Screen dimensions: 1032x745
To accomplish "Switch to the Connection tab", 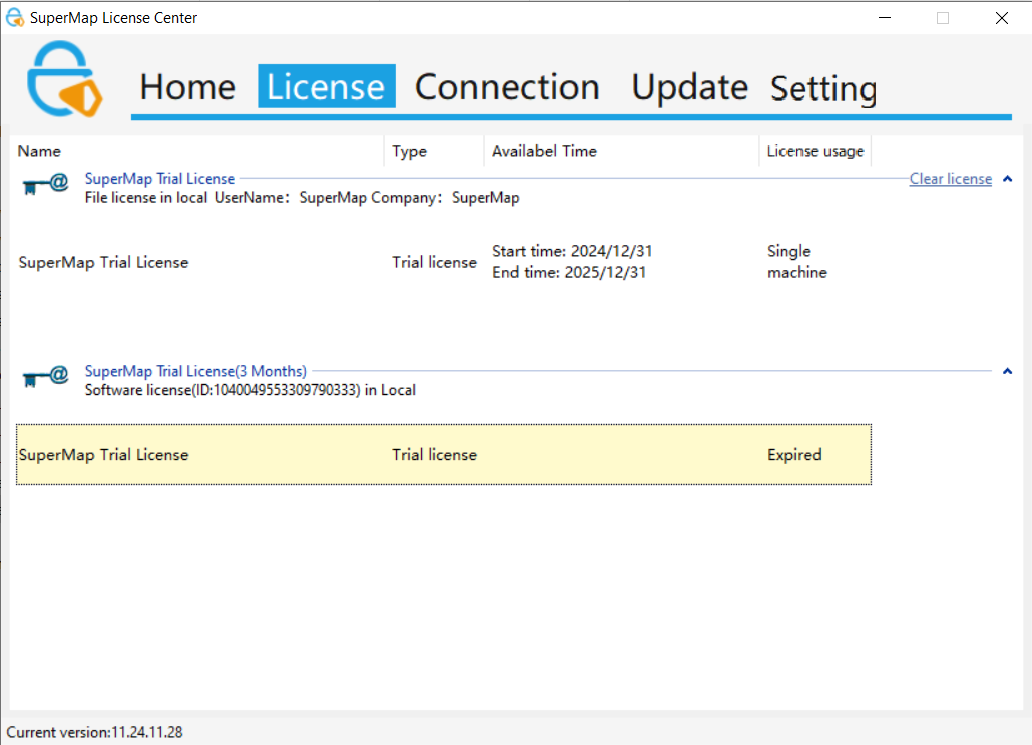I will pyautogui.click(x=507, y=87).
